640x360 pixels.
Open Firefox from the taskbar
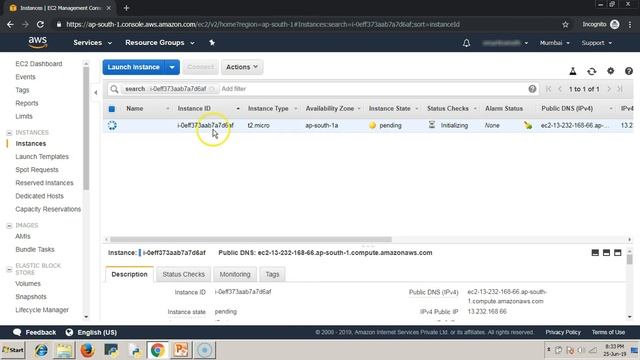tap(87, 350)
